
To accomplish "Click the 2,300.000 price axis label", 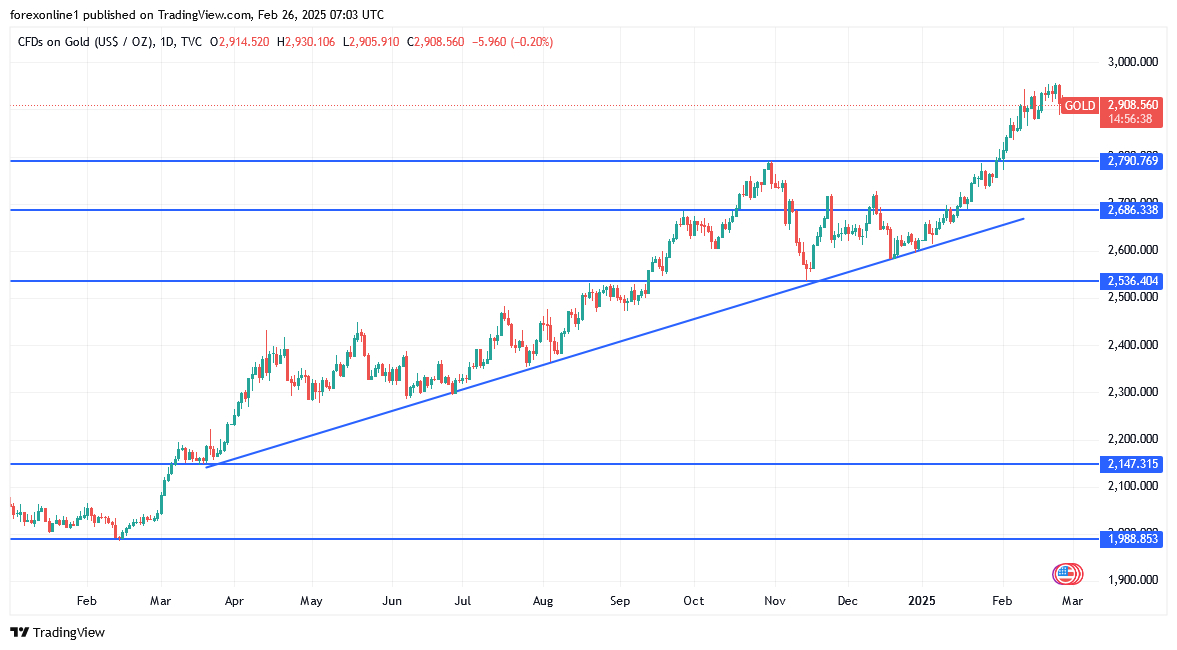I will (x=1133, y=392).
